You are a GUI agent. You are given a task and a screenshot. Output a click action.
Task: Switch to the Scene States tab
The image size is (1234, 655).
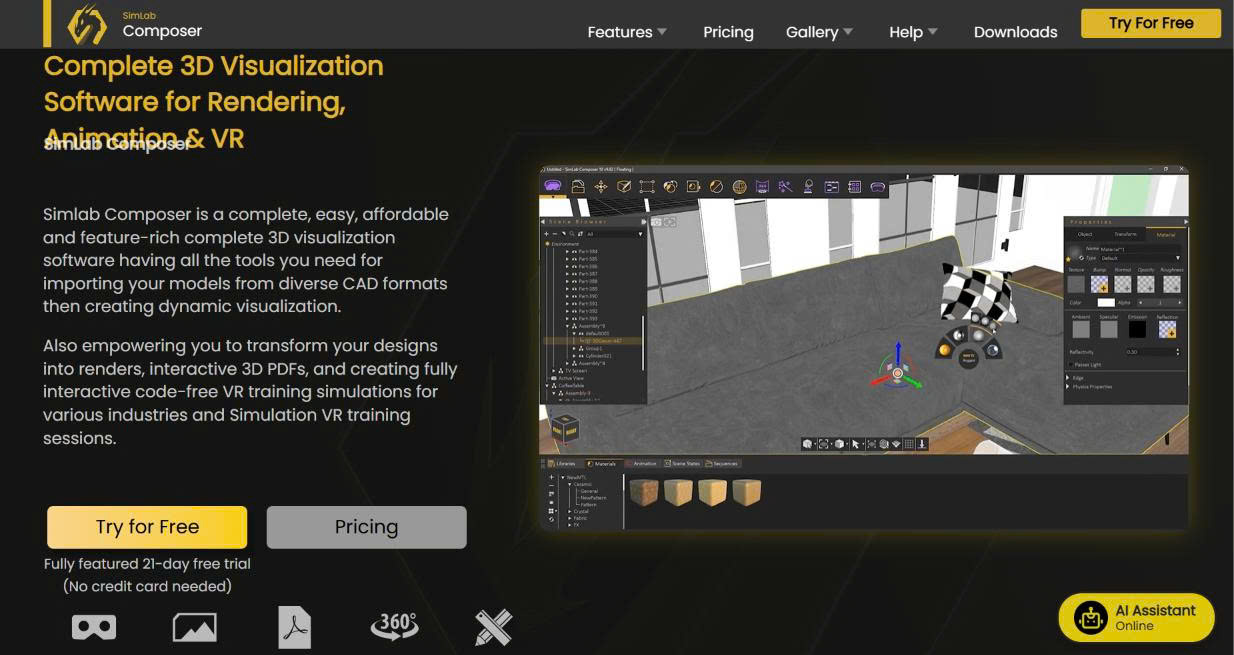[681, 463]
